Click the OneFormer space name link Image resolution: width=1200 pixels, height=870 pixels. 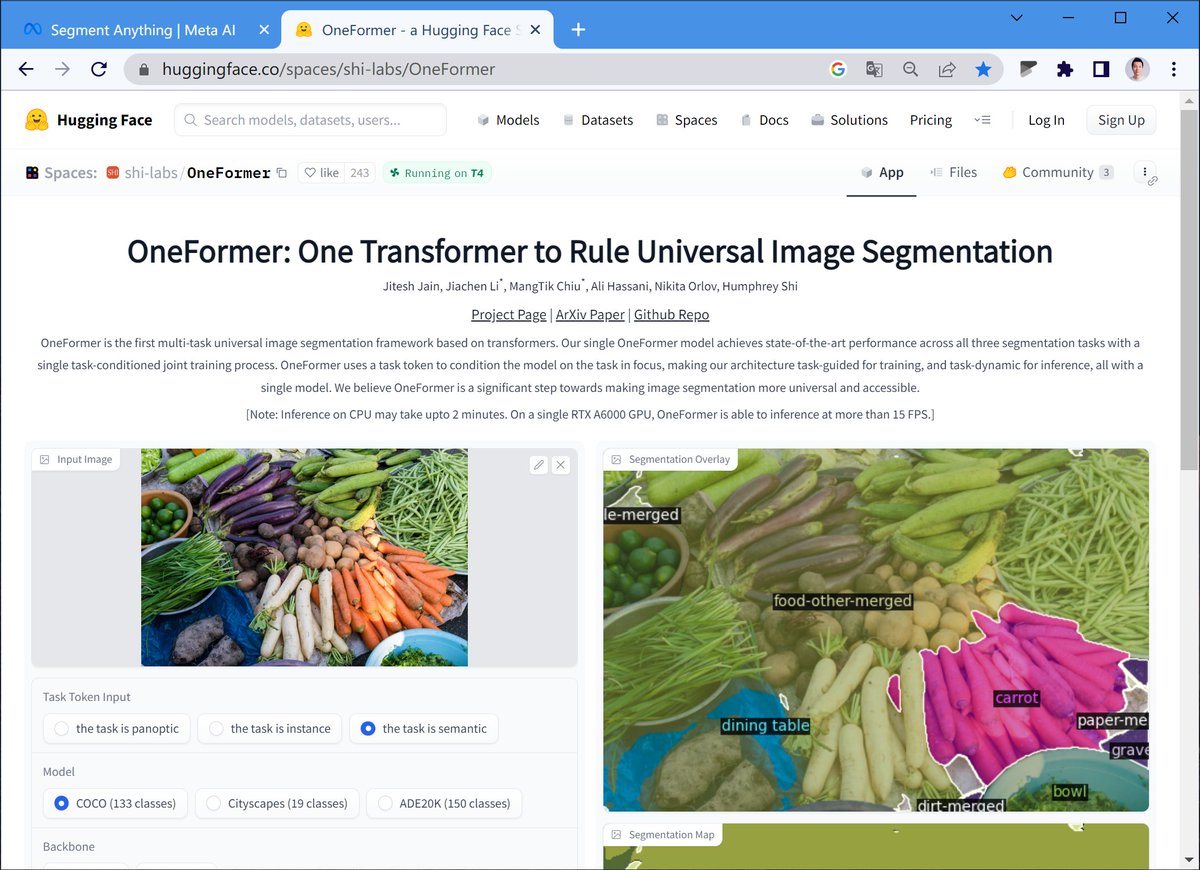pos(228,173)
